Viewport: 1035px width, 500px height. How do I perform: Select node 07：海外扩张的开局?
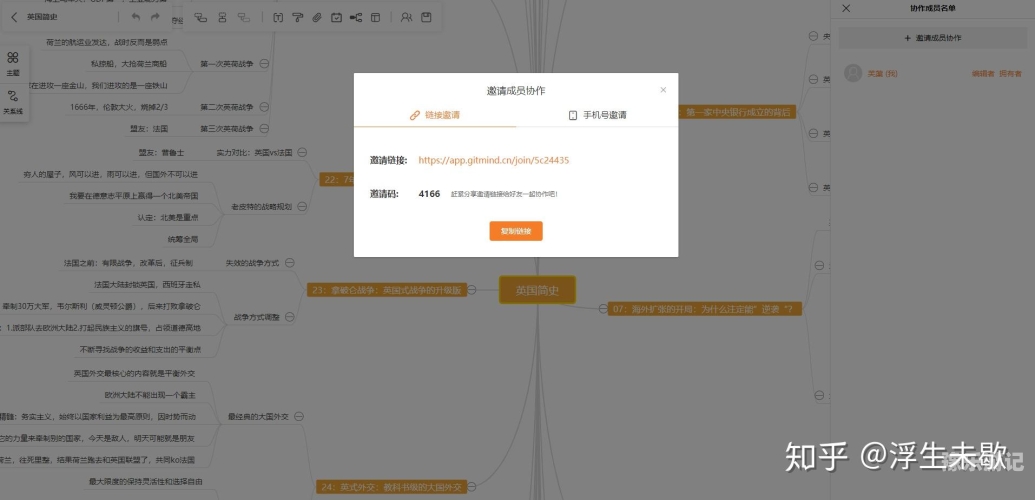704,308
